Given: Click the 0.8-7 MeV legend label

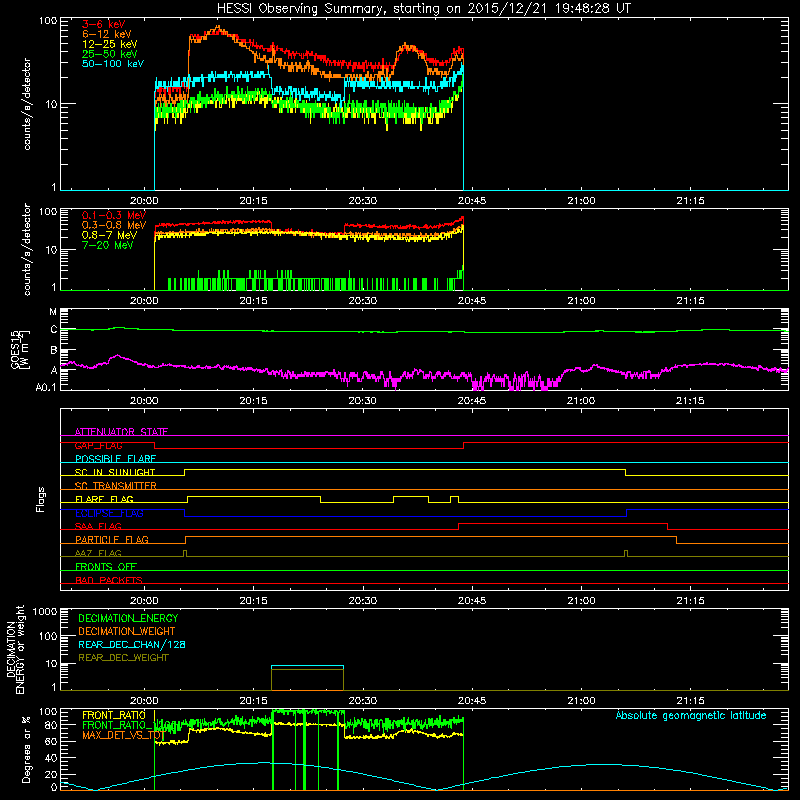Looking at the screenshot, I should point(109,235).
